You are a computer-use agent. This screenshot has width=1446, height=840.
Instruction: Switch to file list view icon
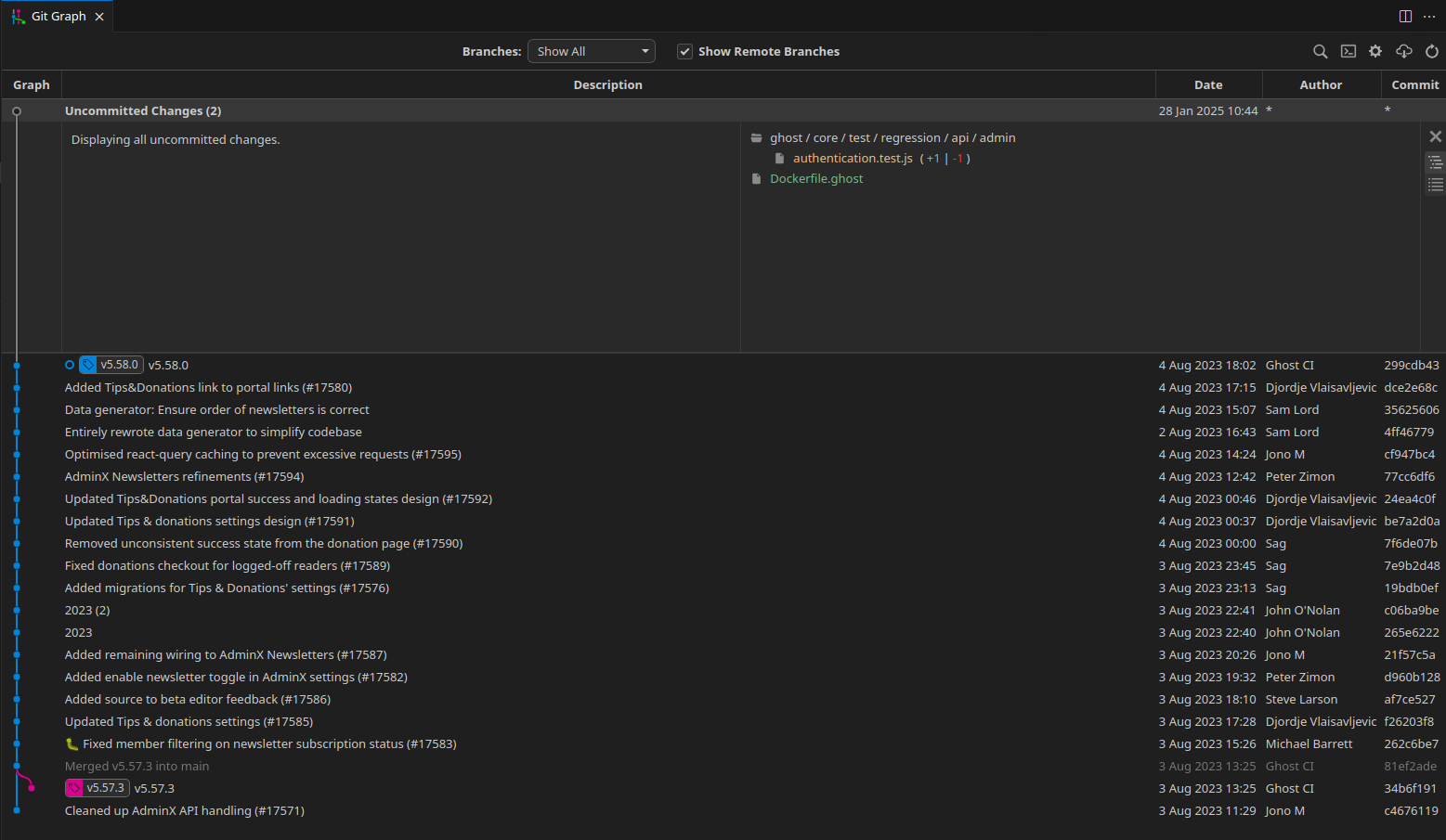click(x=1435, y=185)
